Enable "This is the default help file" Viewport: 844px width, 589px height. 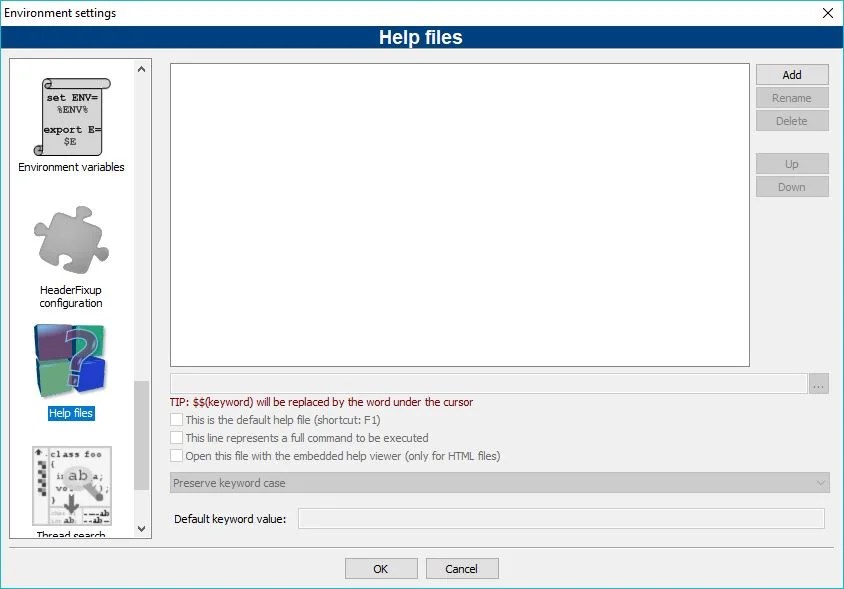click(176, 419)
